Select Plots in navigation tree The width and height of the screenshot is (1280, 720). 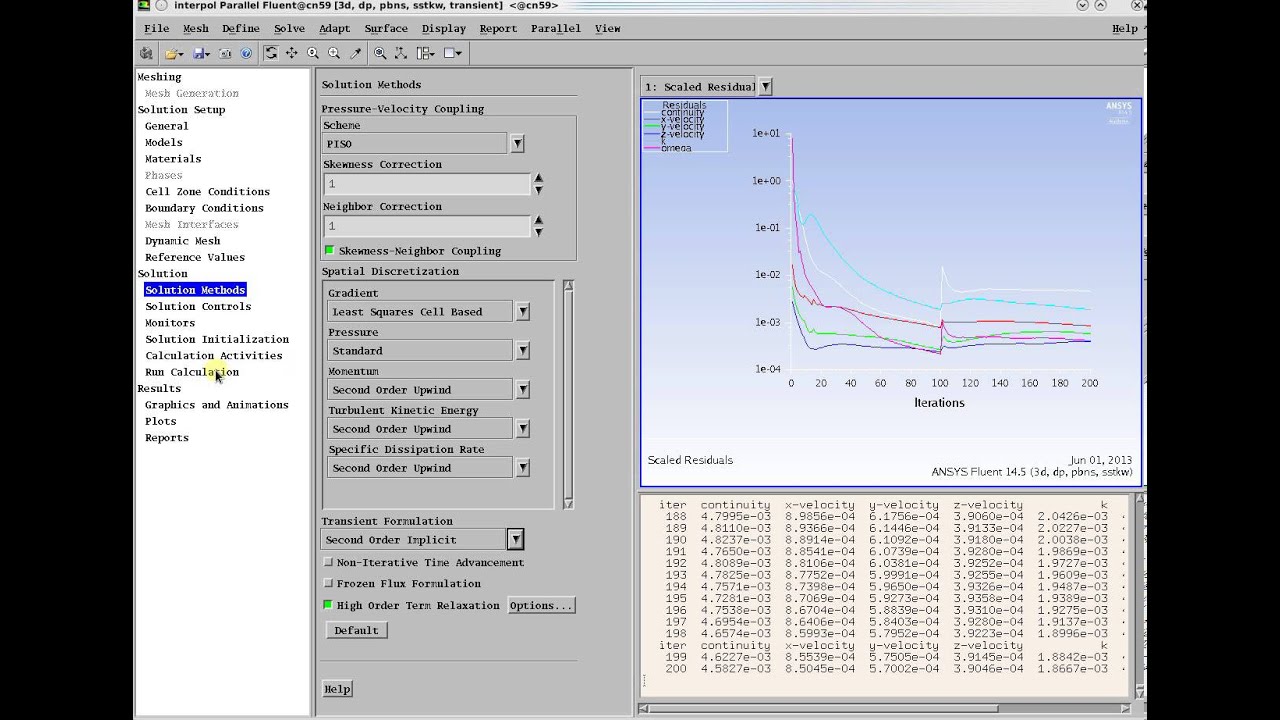click(x=161, y=421)
